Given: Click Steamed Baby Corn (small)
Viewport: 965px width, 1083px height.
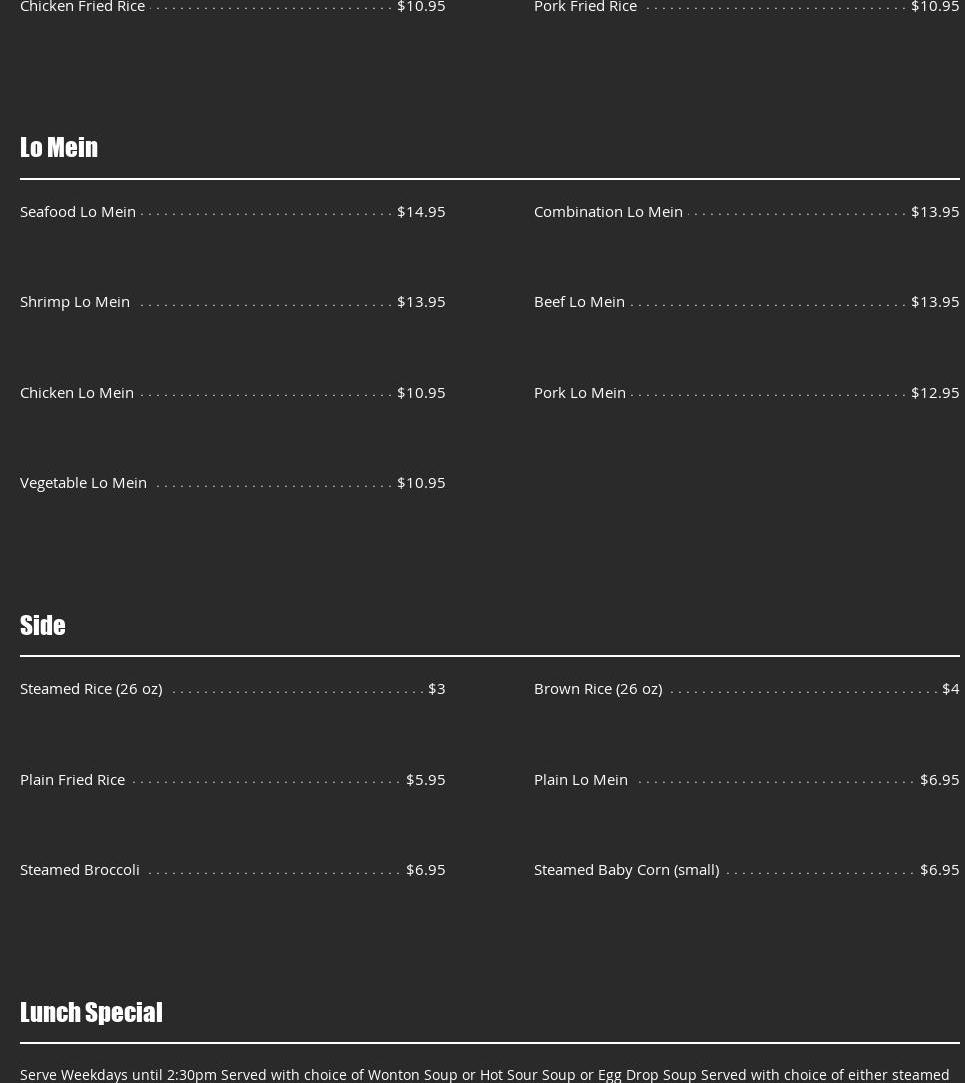Looking at the screenshot, I should point(626,869).
